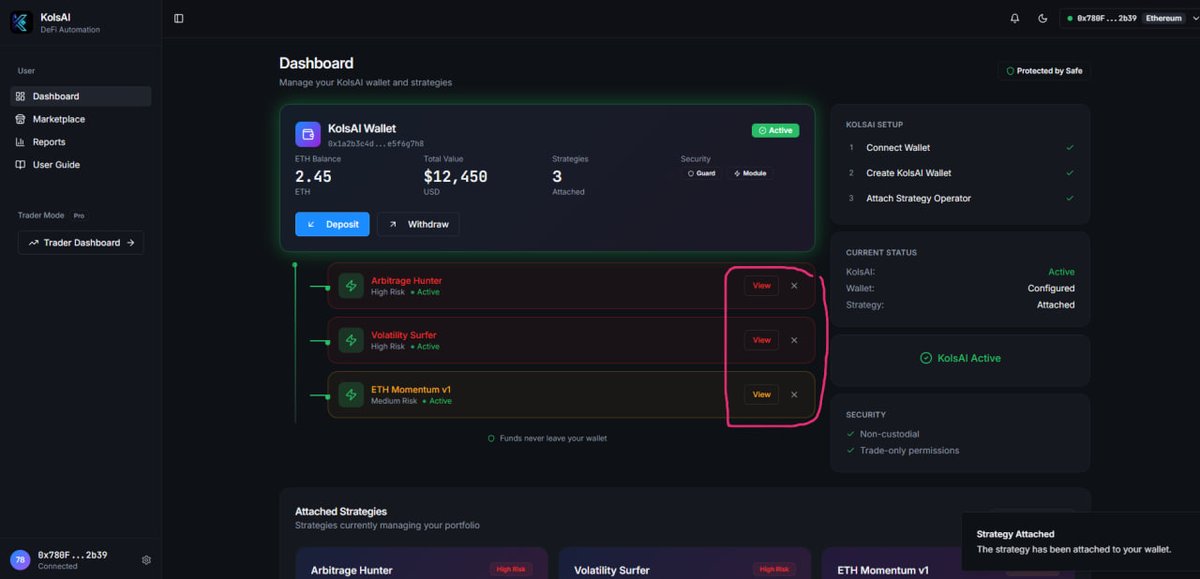Click High Risk tag on Arbitrage Hunter card
Image resolution: width=1200 pixels, height=579 pixels.
(x=511, y=569)
